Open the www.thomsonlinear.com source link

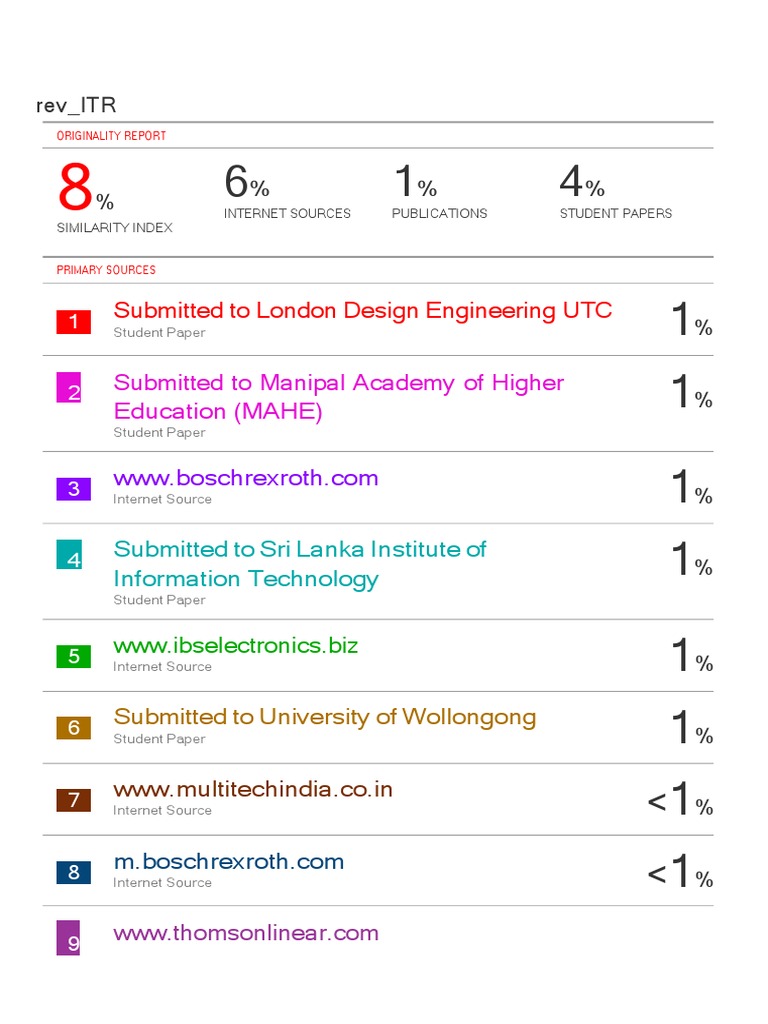246,934
